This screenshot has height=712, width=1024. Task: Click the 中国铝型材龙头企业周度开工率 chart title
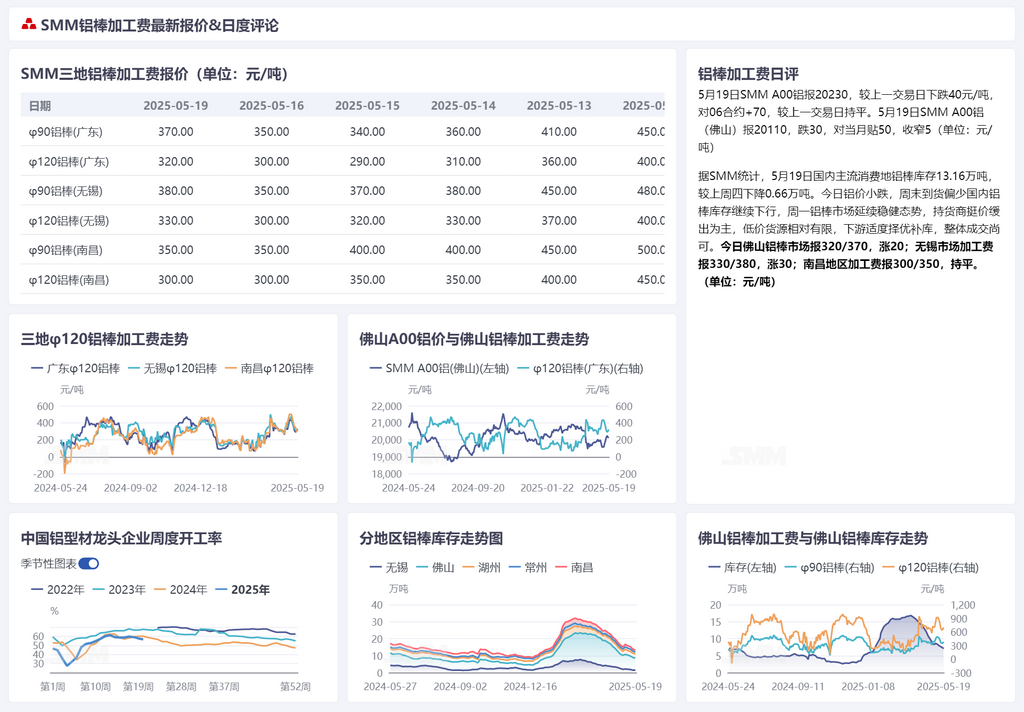[x=121, y=538]
